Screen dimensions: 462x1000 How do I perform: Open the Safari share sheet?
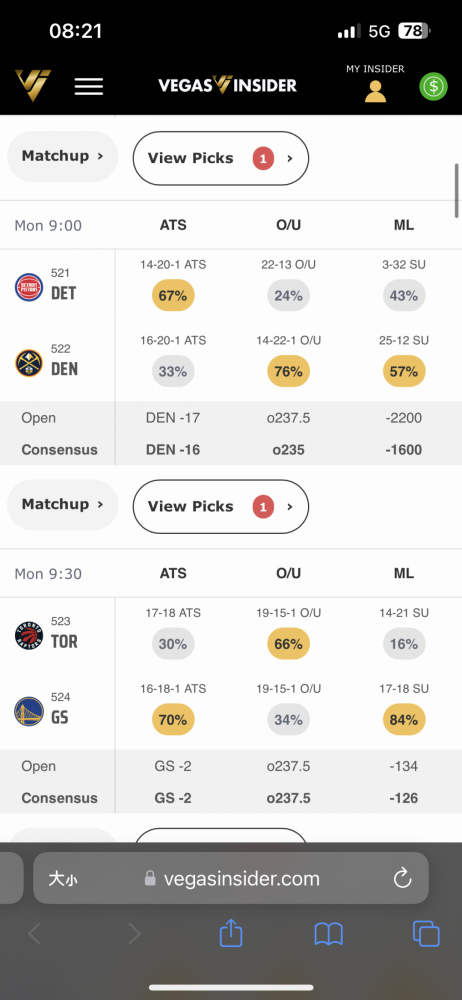click(231, 934)
